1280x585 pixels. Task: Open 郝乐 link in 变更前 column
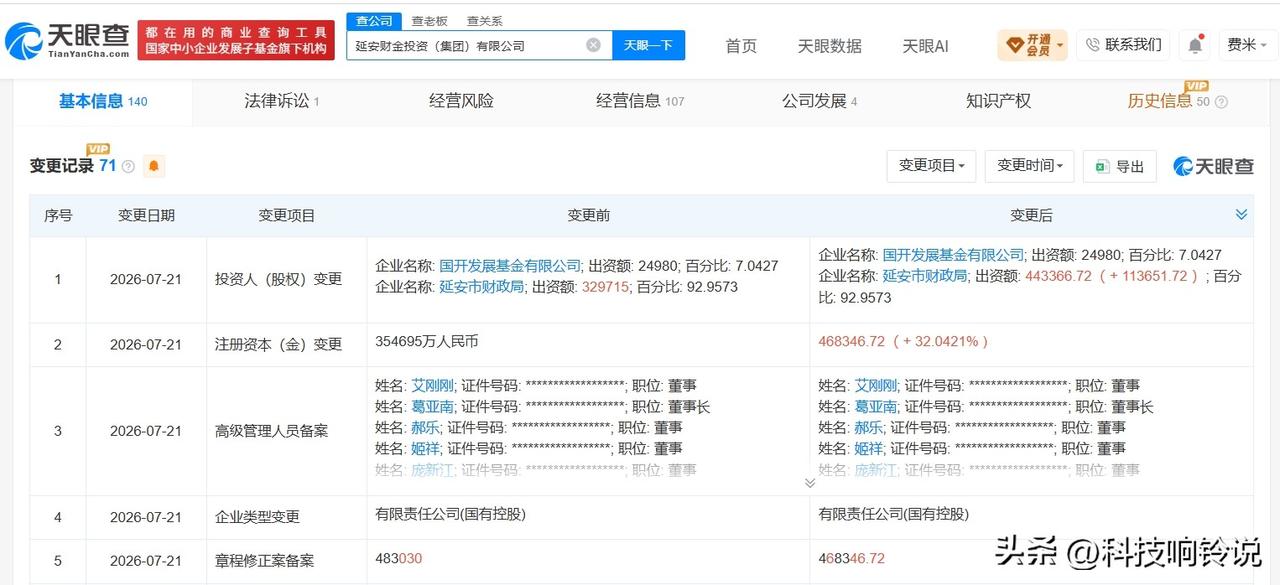pos(426,427)
